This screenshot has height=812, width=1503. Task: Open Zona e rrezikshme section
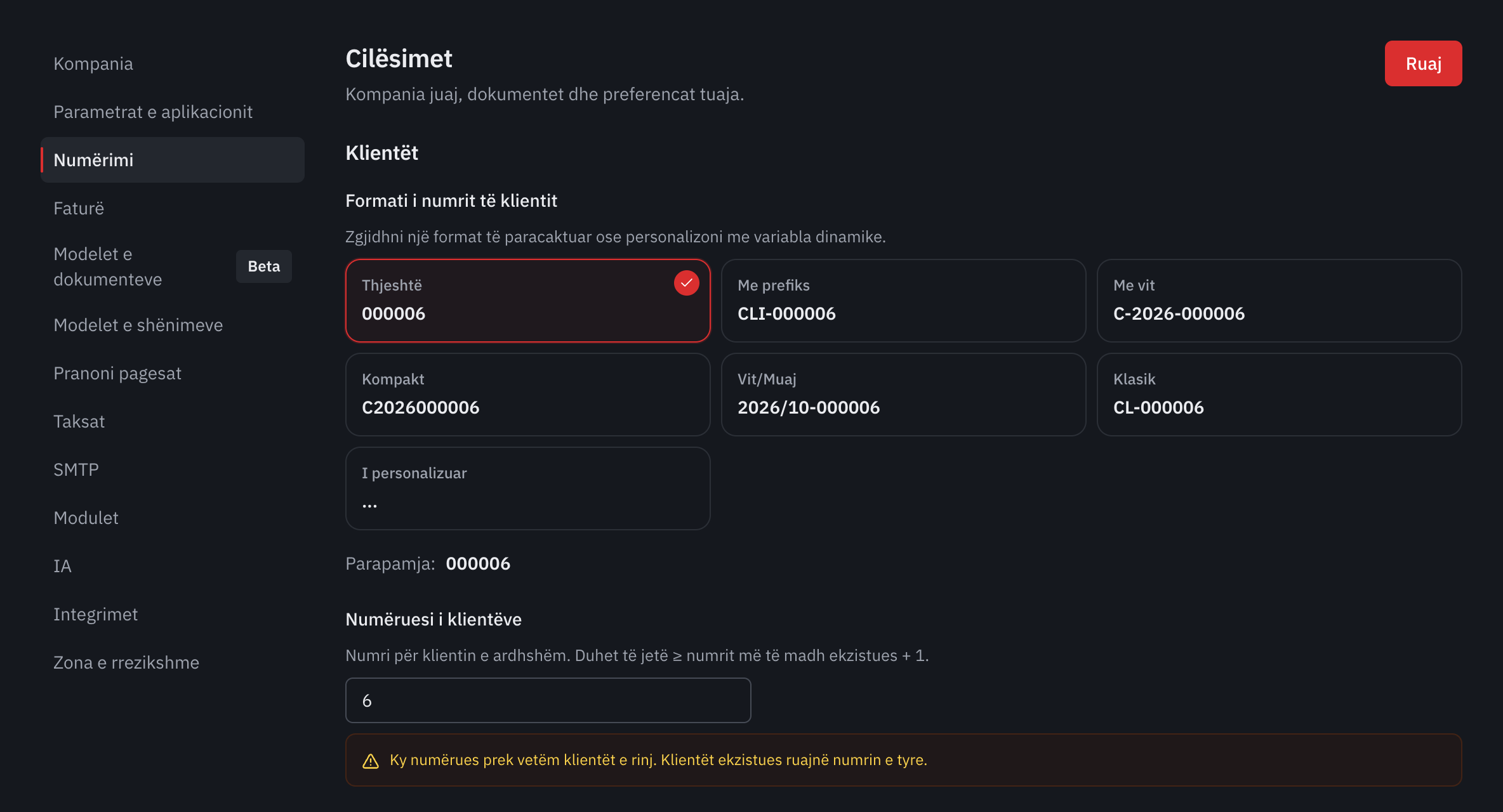(x=173, y=662)
